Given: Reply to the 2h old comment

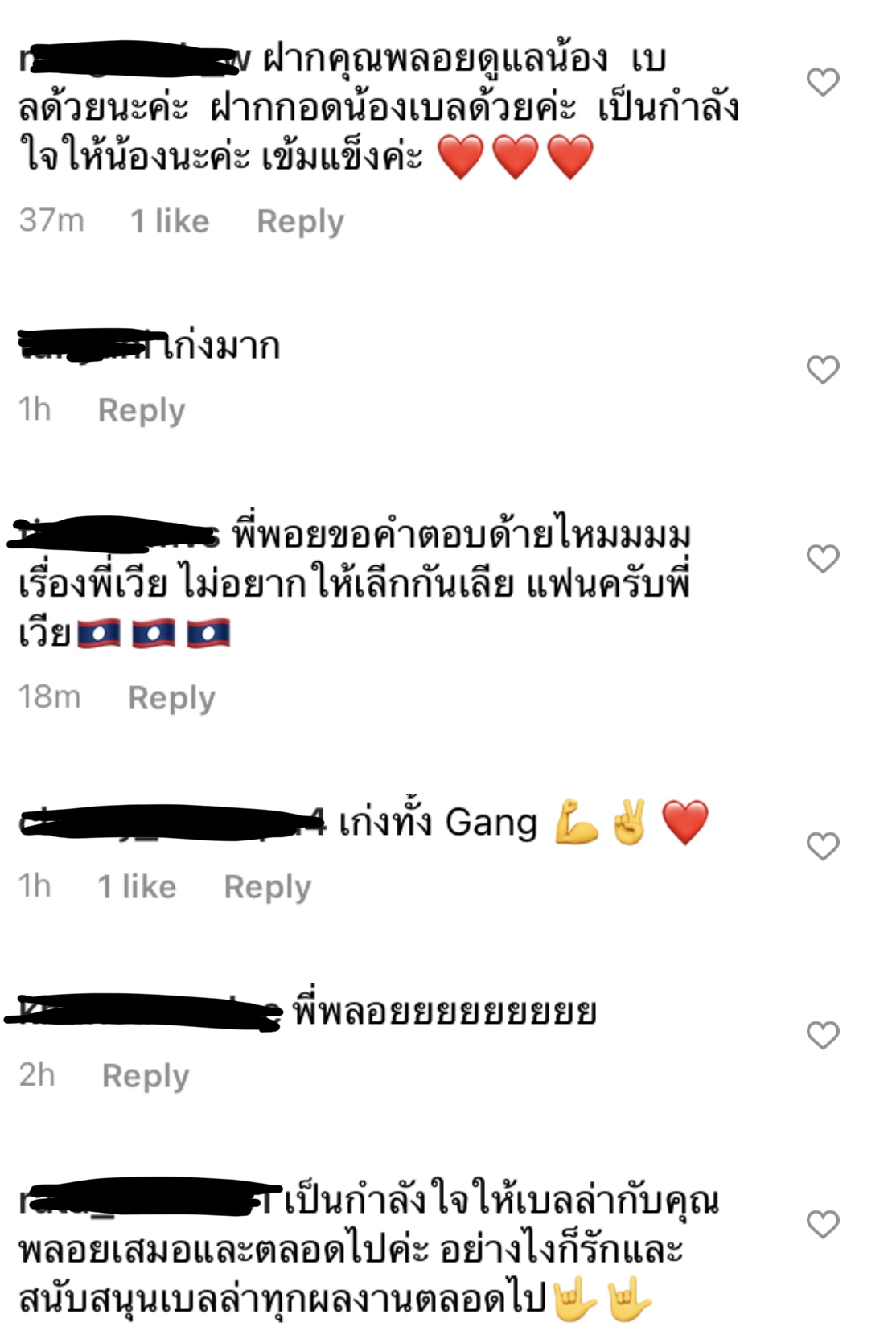Looking at the screenshot, I should click(x=146, y=1076).
